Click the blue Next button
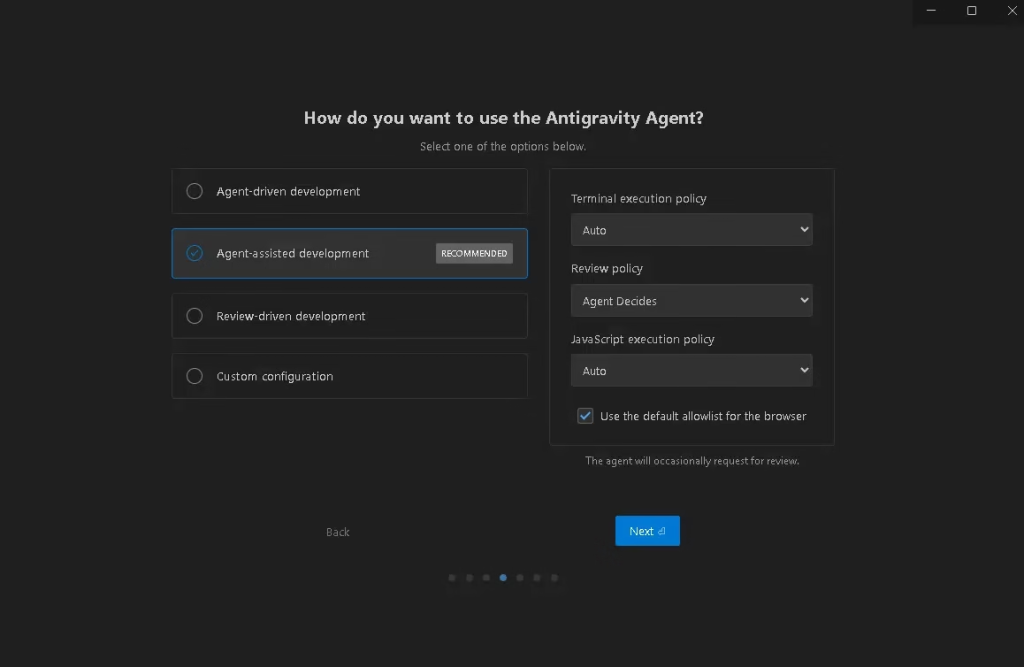1024x667 pixels. point(647,531)
